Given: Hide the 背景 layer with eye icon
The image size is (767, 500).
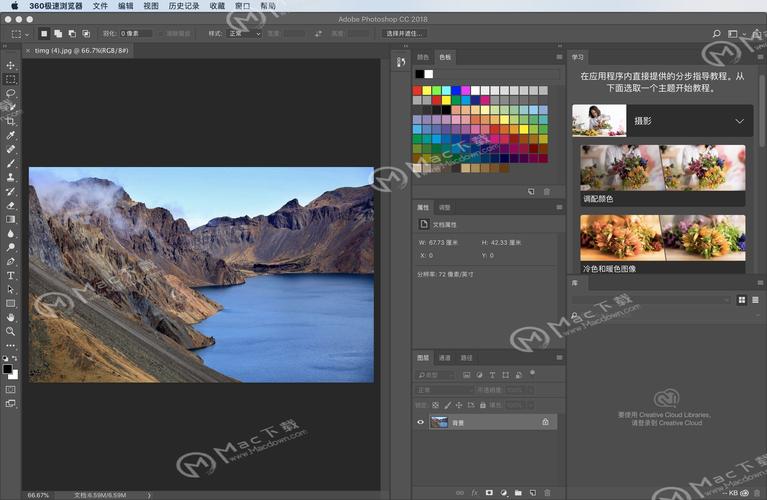Looking at the screenshot, I should click(420, 422).
